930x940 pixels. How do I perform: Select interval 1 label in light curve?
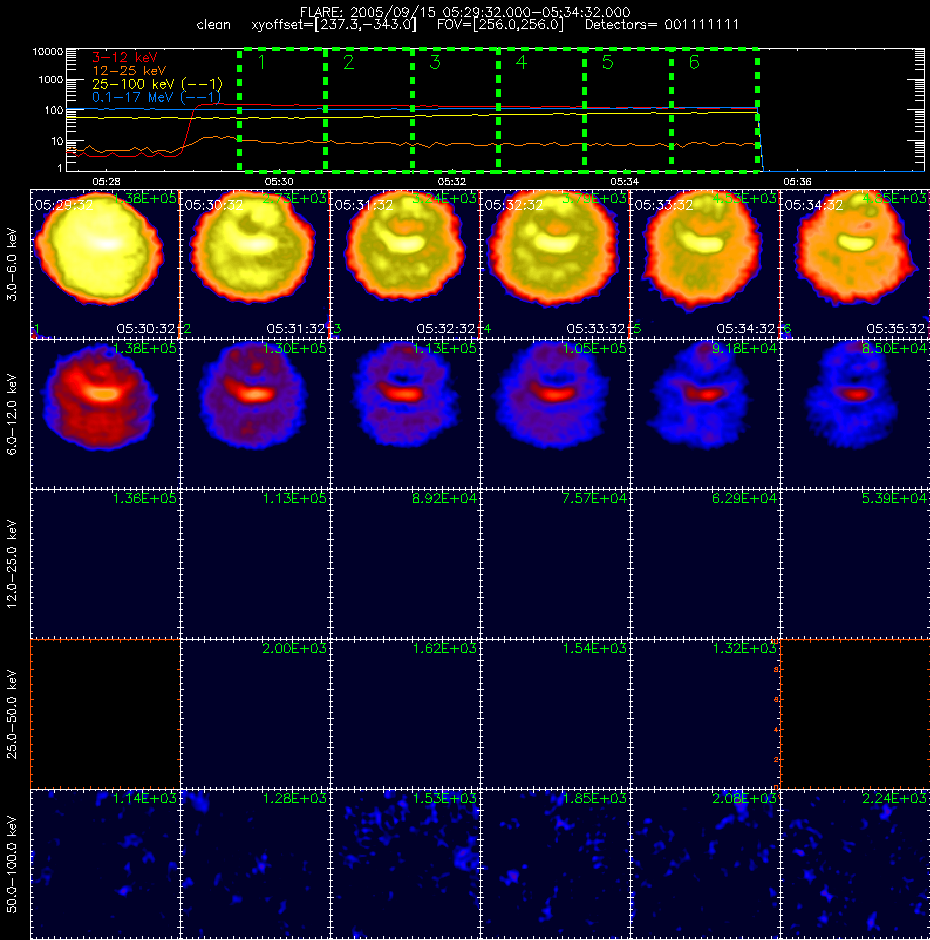[x=261, y=62]
